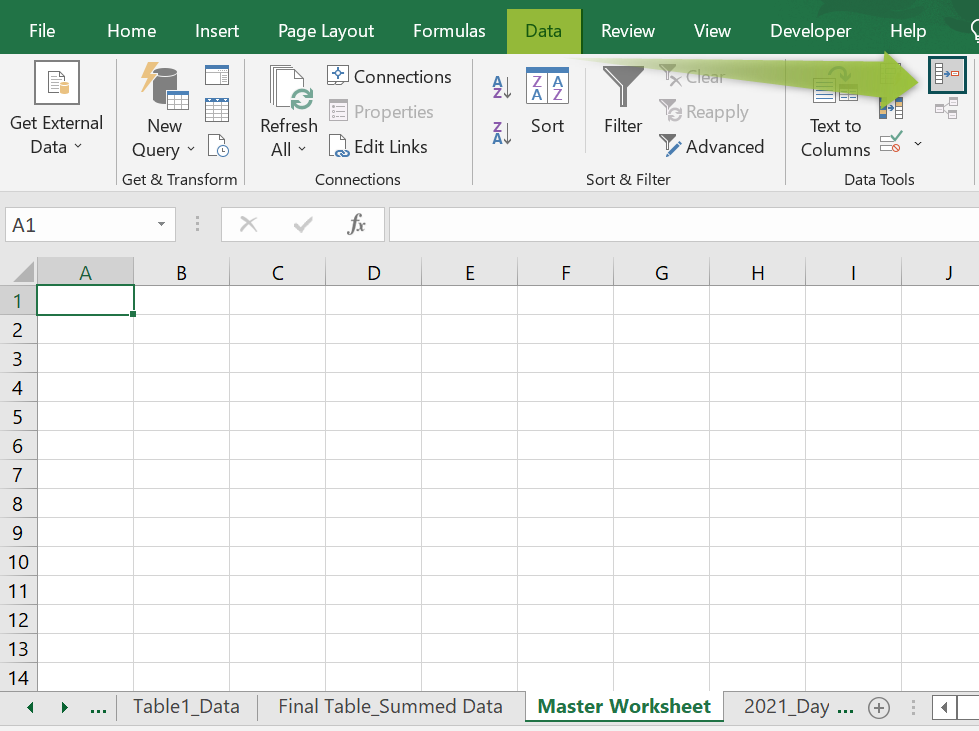Click Text to Columns icon
The height and width of the screenshot is (731, 979).
(835, 86)
